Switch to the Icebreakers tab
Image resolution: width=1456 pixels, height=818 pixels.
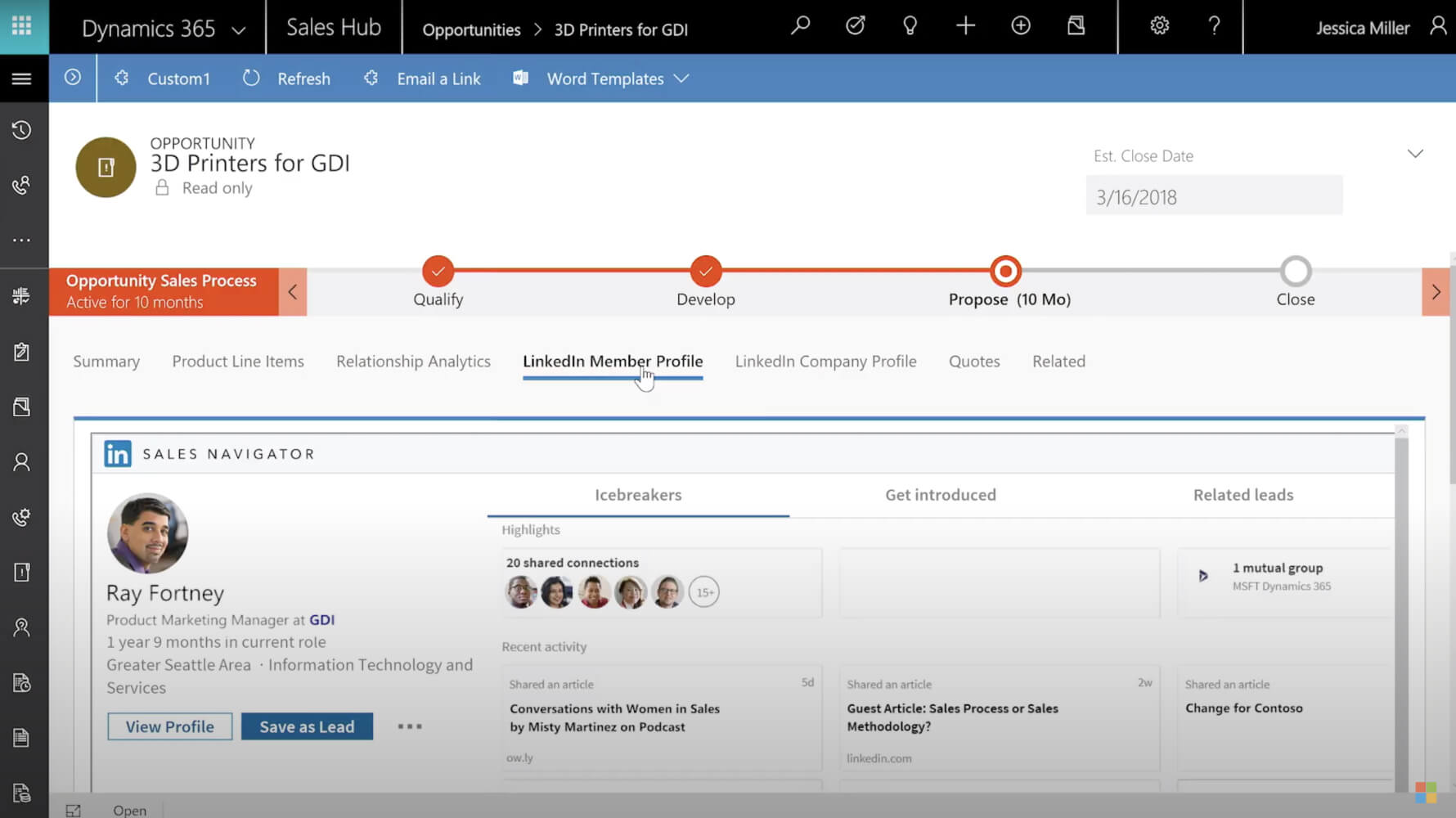638,495
